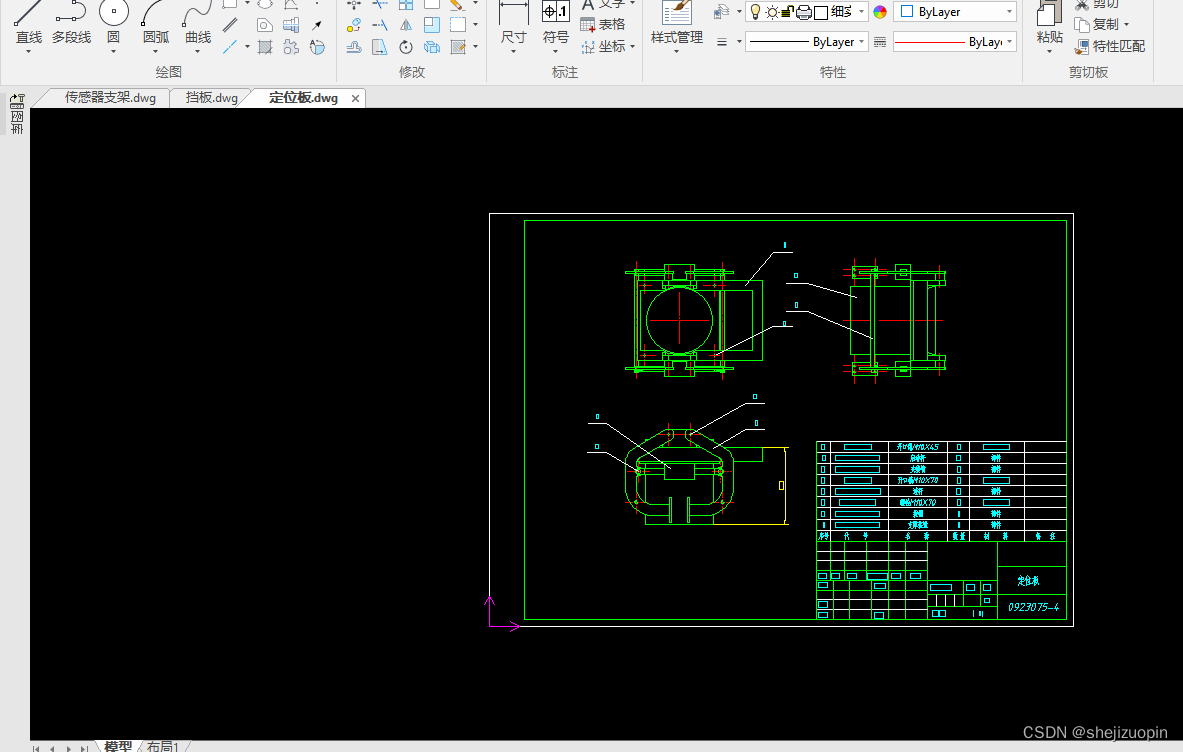Click the double-line tool icon
This screenshot has height=752, width=1183.
[x=230, y=26]
